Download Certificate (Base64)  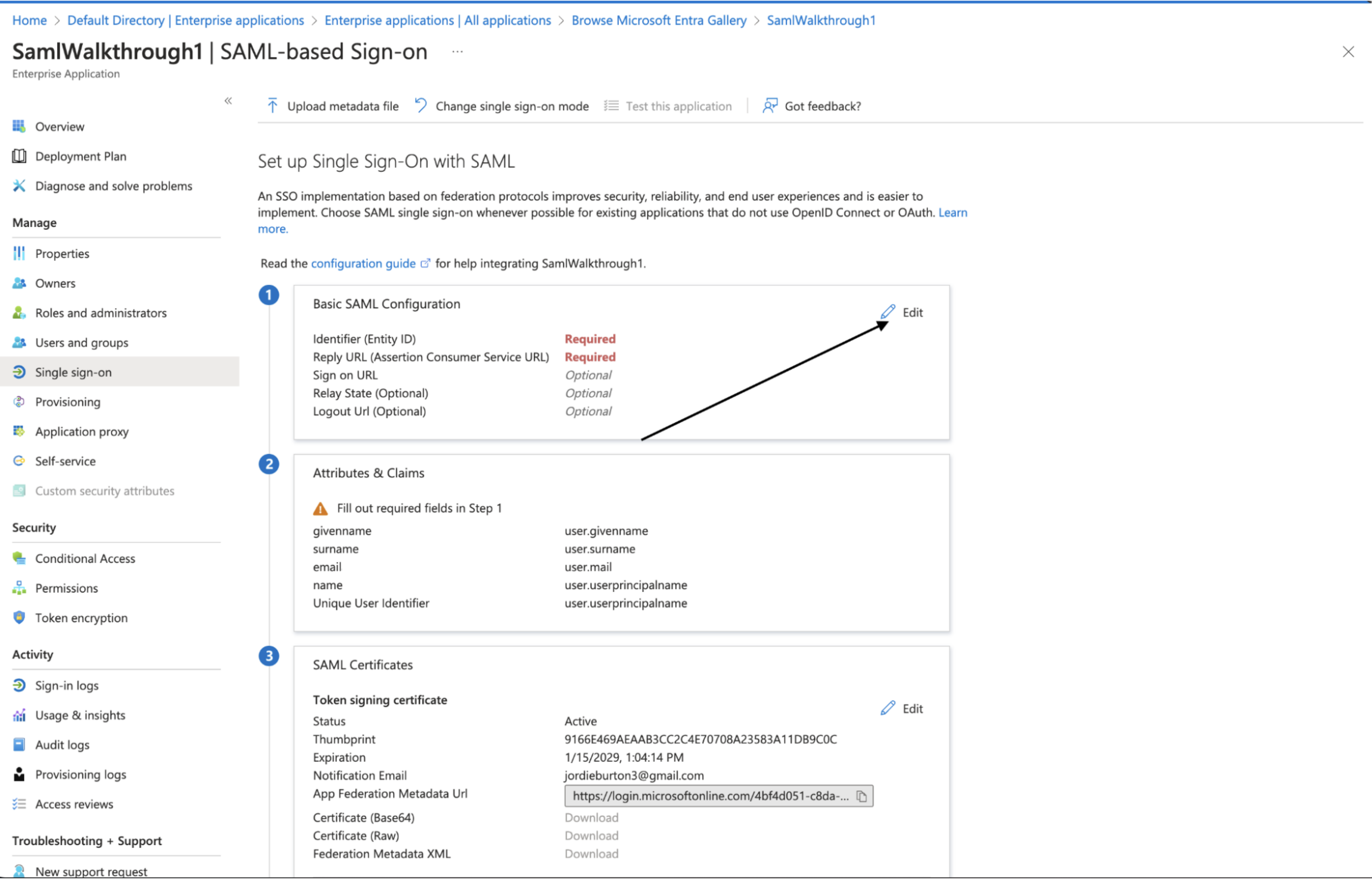coord(591,818)
